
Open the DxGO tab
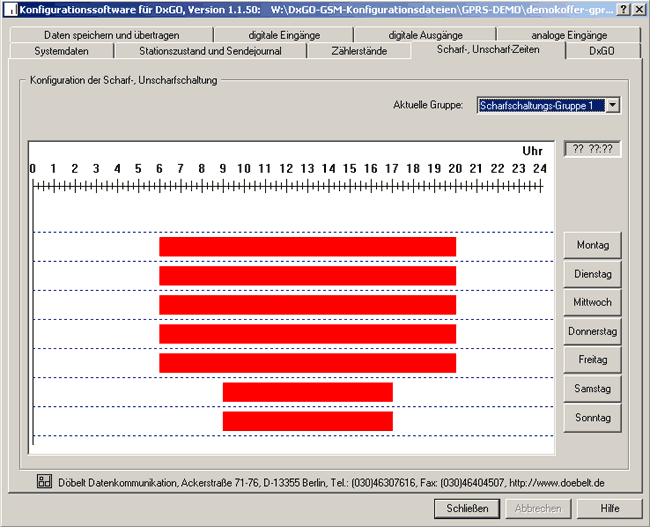pos(601,51)
